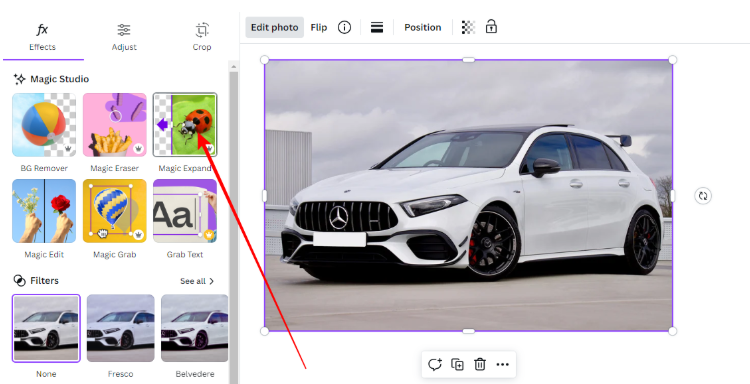The height and width of the screenshot is (384, 750).
Task: Click the add comment icon below image
Action: point(435,364)
